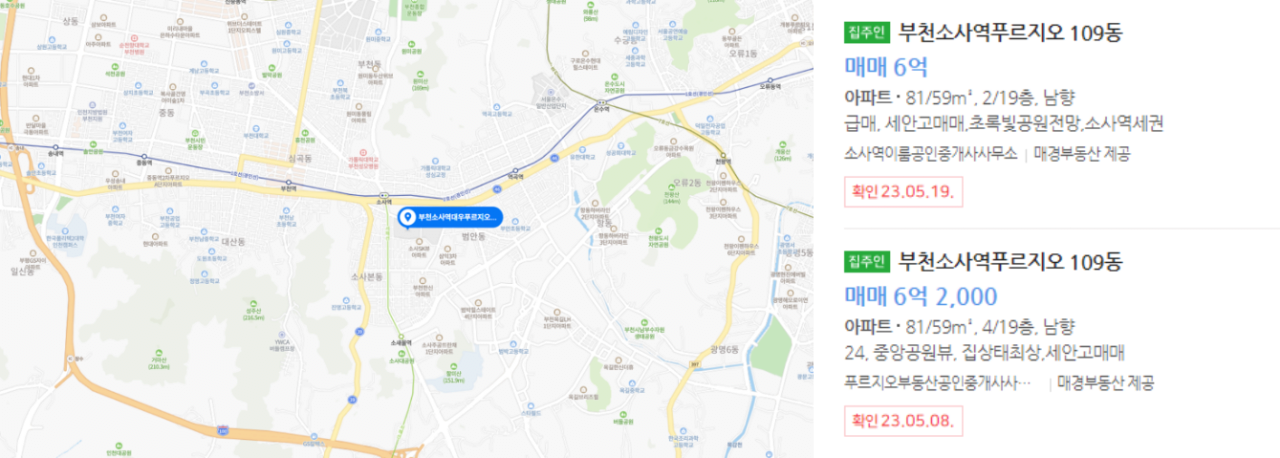The image size is (1280, 458).
Task: Click the 온수역 station marker
Action: tap(602, 102)
